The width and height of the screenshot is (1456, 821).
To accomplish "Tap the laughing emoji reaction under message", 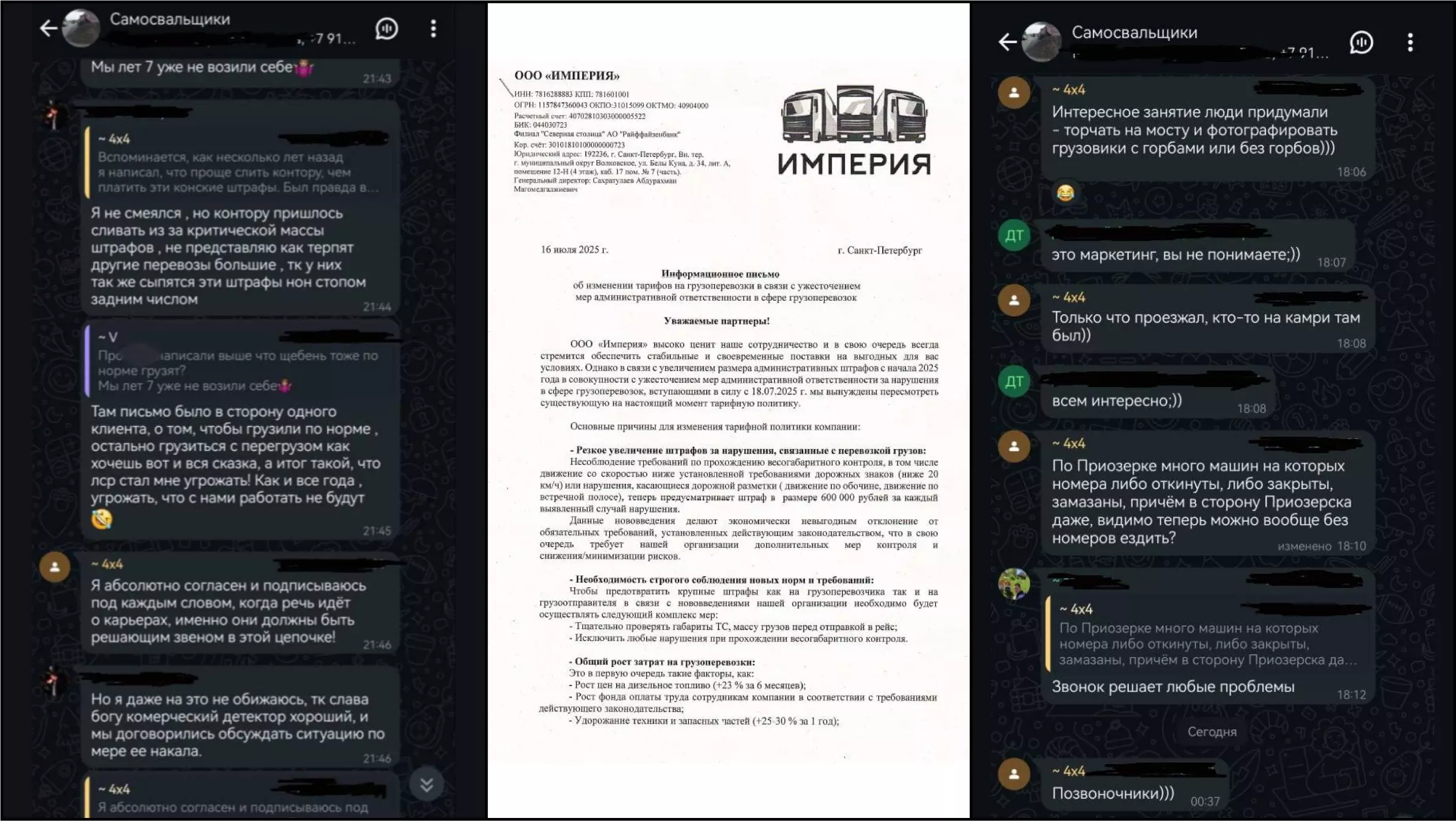I will [1065, 194].
